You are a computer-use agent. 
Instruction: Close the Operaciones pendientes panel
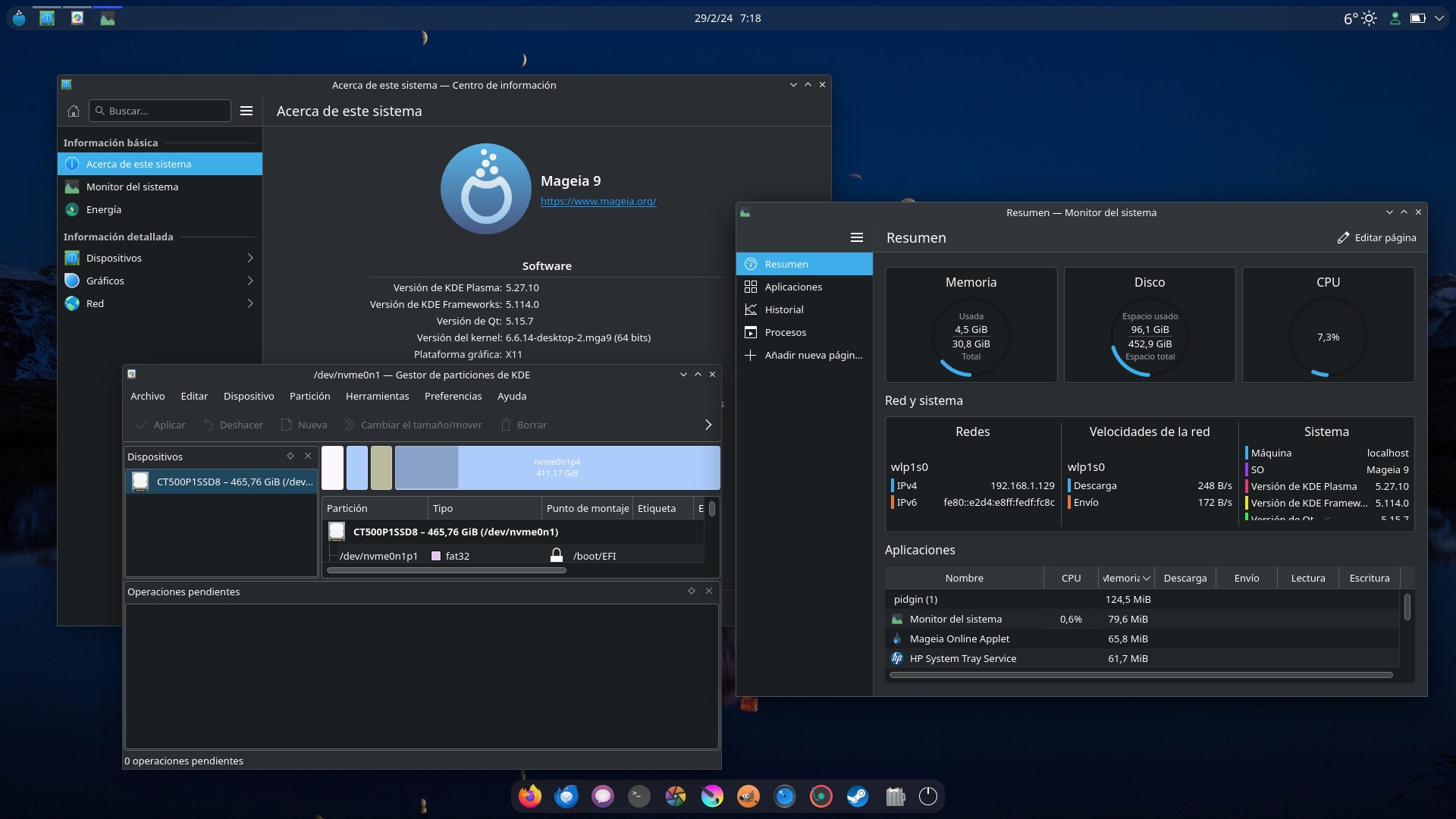pos(709,591)
